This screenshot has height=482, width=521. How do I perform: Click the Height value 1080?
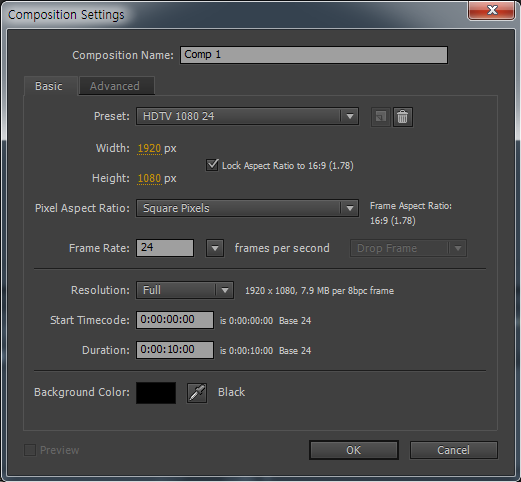pyautogui.click(x=149, y=179)
